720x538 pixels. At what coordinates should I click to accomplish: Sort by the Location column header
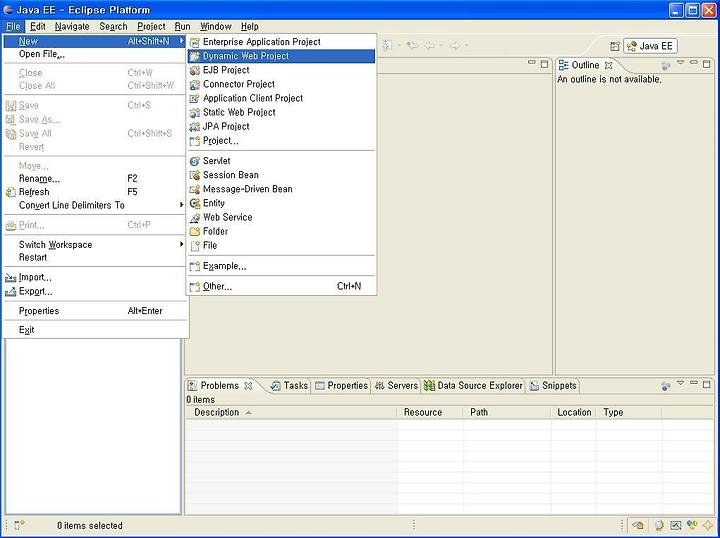pyautogui.click(x=574, y=413)
